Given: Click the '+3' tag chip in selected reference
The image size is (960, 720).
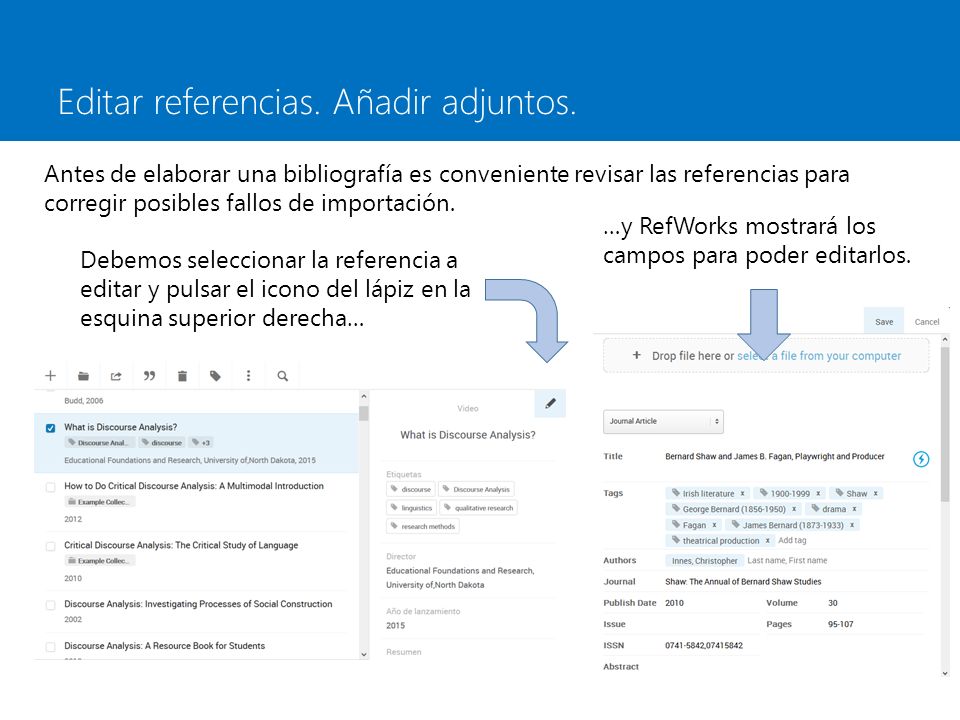Looking at the screenshot, I should click(201, 443).
